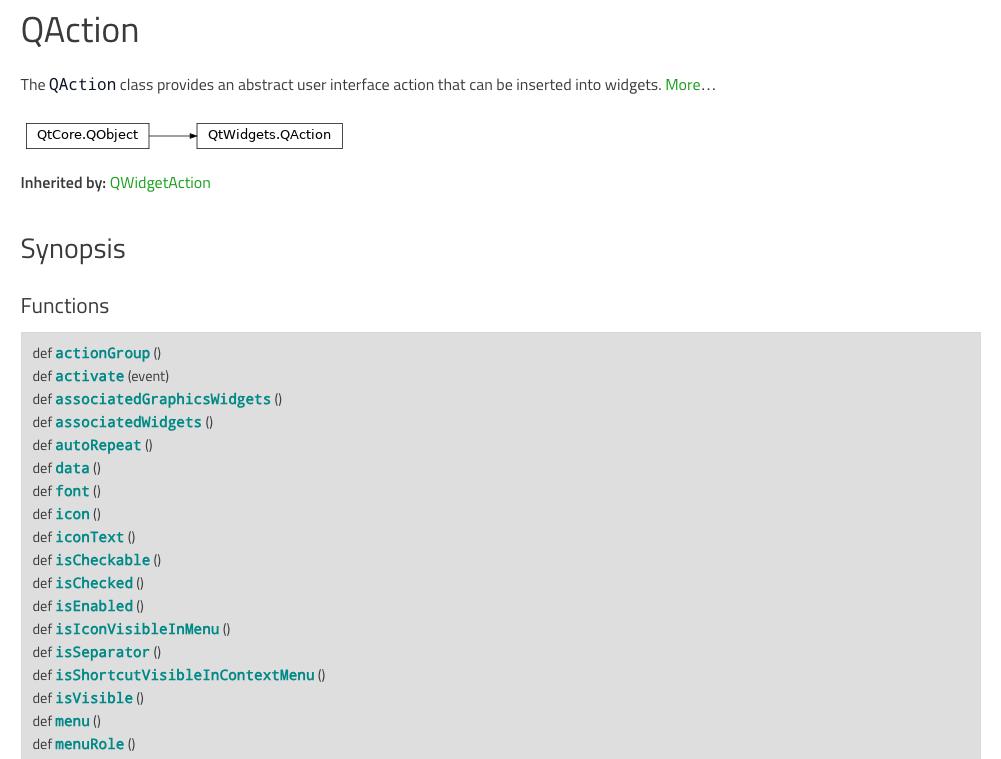The image size is (1001, 759).
Task: Open the data function documentation
Action: [71, 468]
